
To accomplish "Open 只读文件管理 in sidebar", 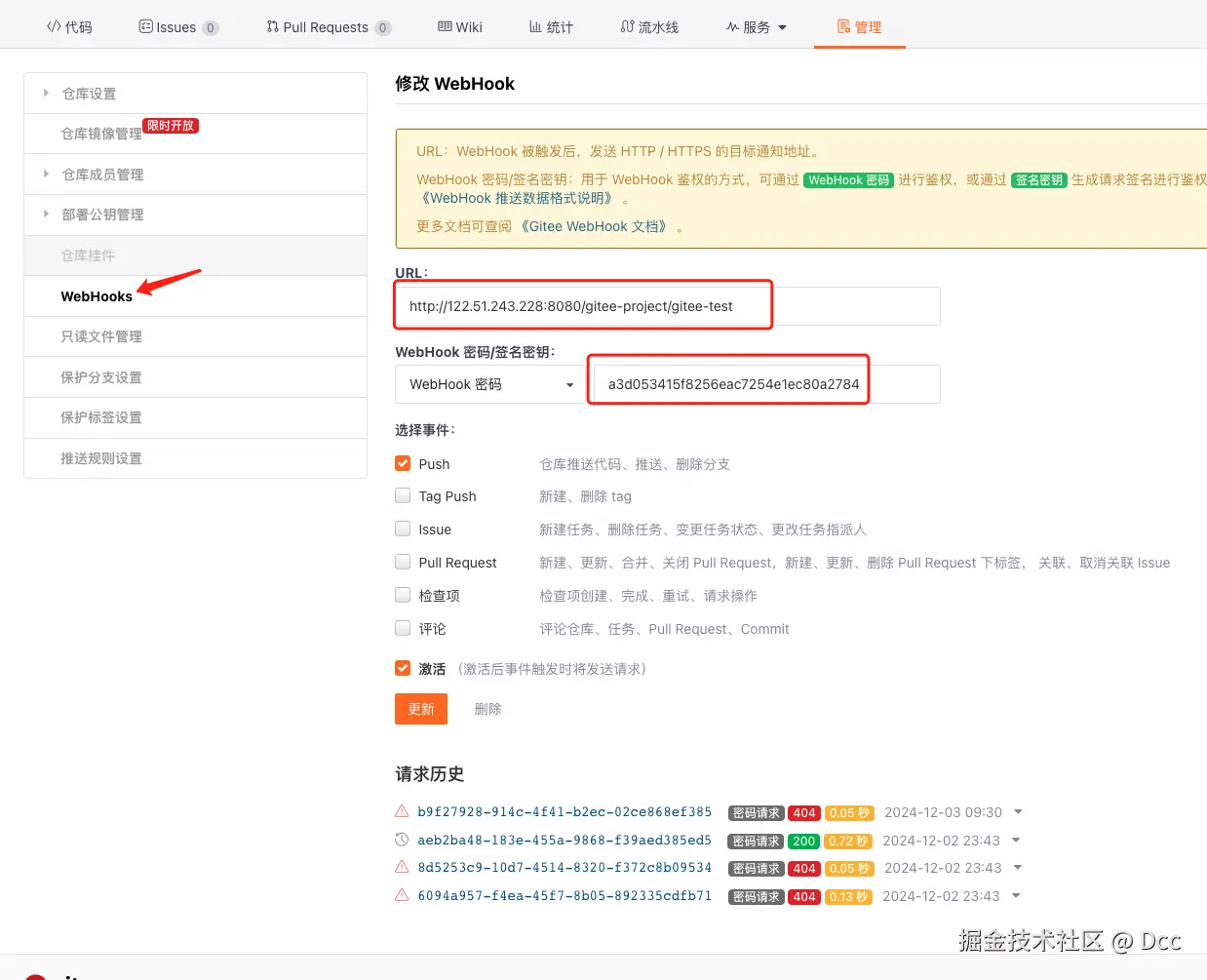I will [101, 336].
